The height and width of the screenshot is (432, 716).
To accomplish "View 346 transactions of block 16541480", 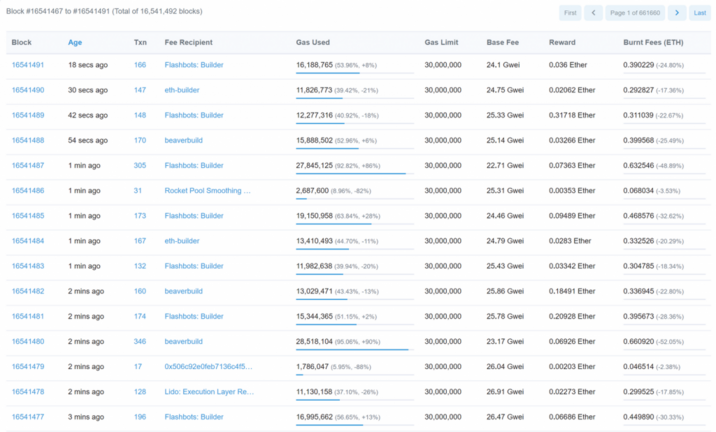I will 140,341.
